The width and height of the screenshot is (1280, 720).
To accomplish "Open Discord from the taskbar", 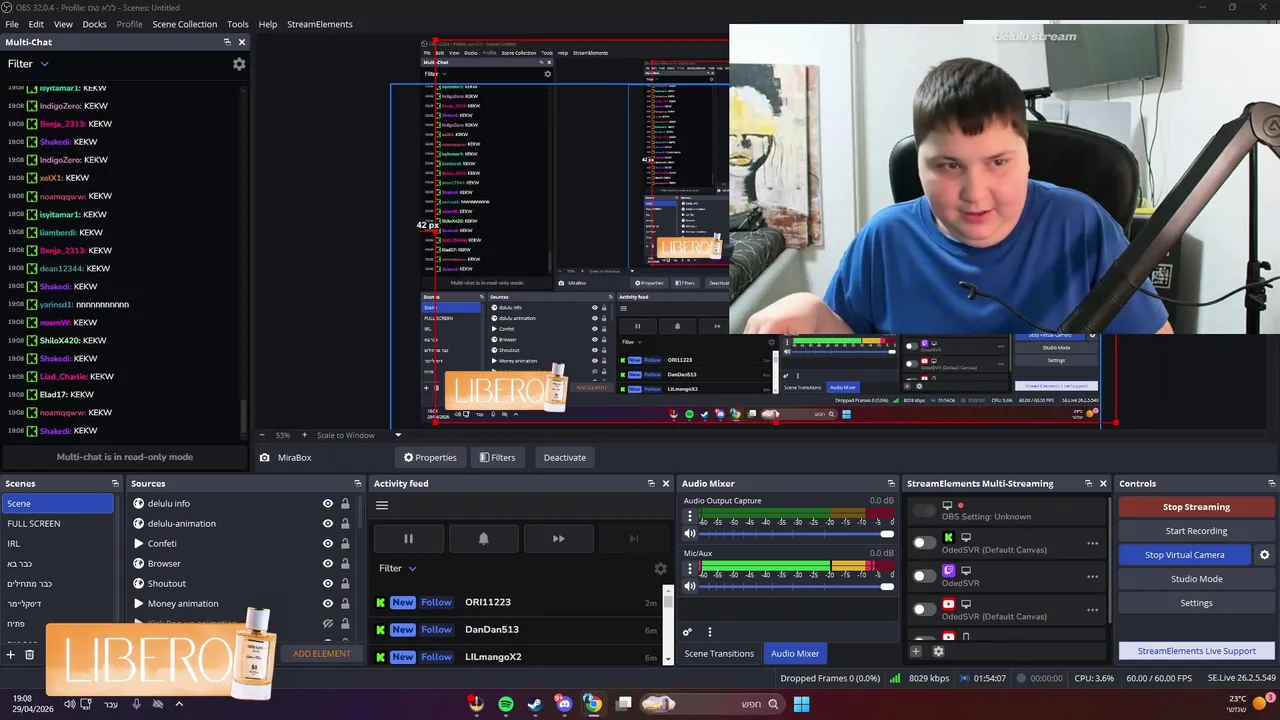I will 564,704.
